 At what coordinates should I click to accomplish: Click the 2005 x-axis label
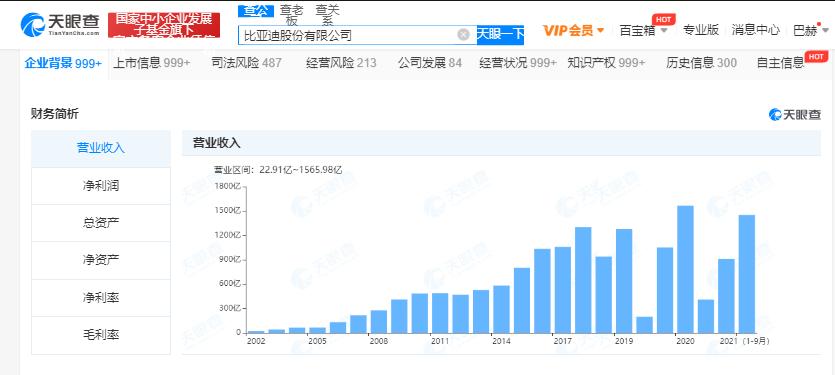[x=317, y=340]
